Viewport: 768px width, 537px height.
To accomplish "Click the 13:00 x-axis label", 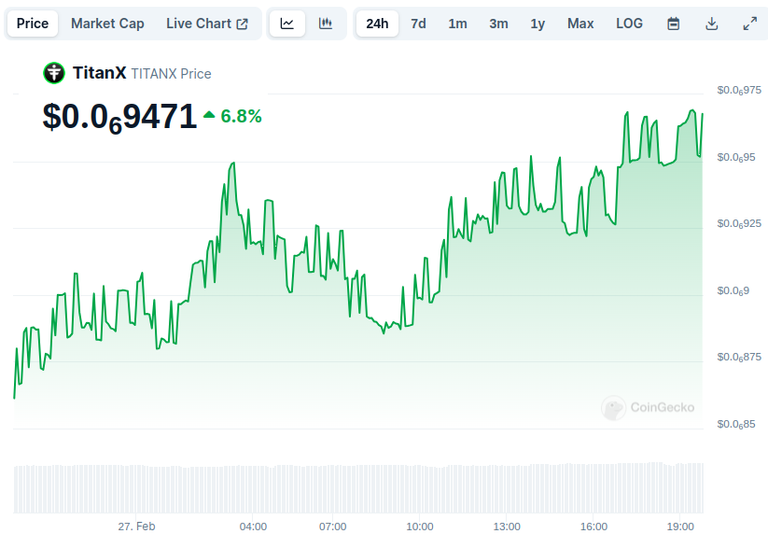I will pos(506,527).
